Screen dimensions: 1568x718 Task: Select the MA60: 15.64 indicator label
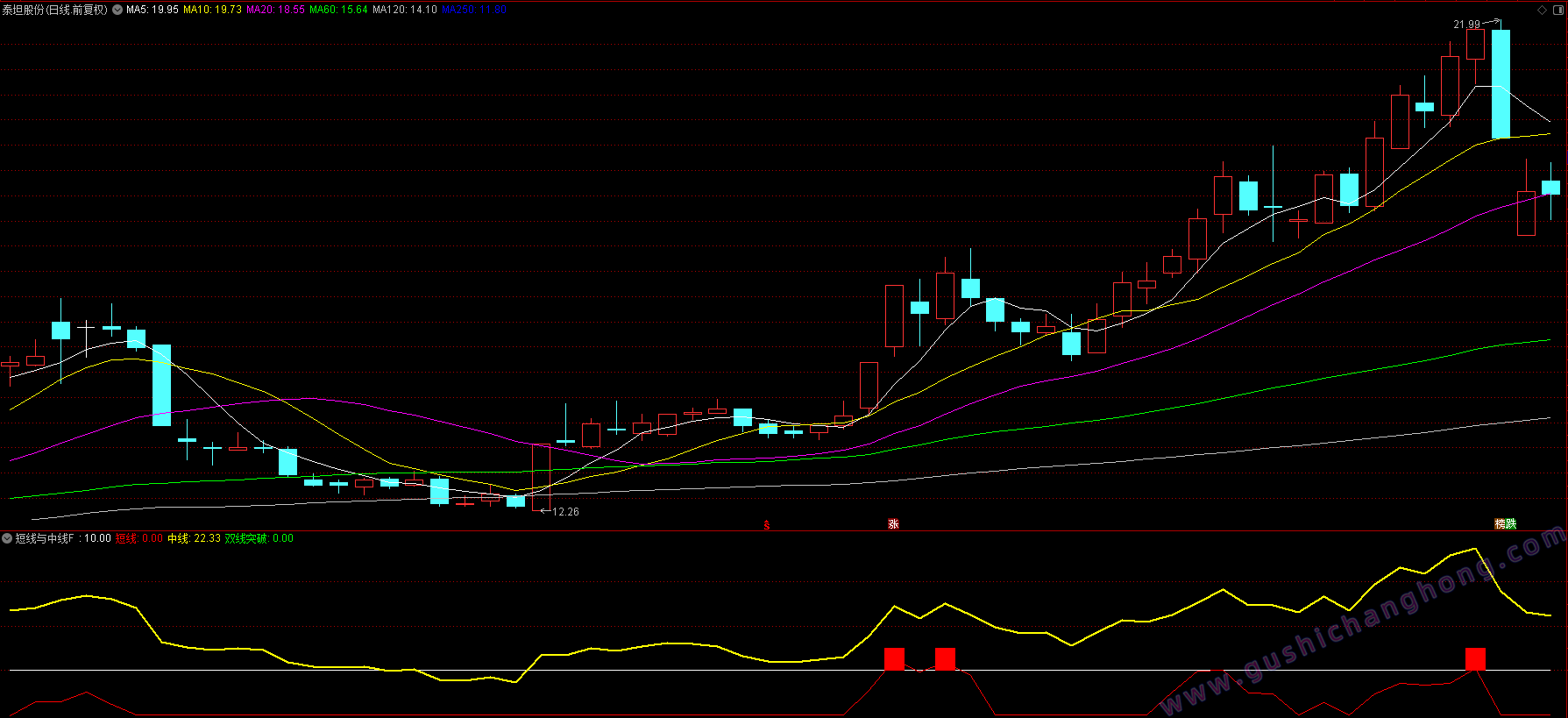click(338, 10)
